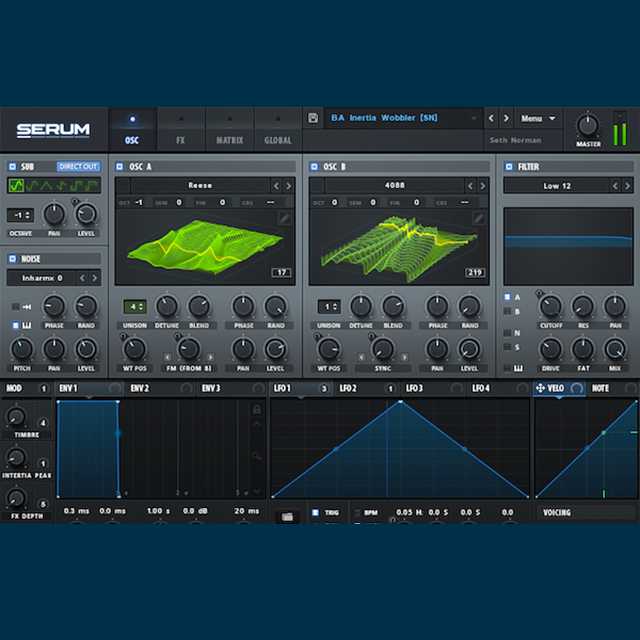The height and width of the screenshot is (640, 640).
Task: Click the DIRECT OUT button
Action: pos(78,167)
